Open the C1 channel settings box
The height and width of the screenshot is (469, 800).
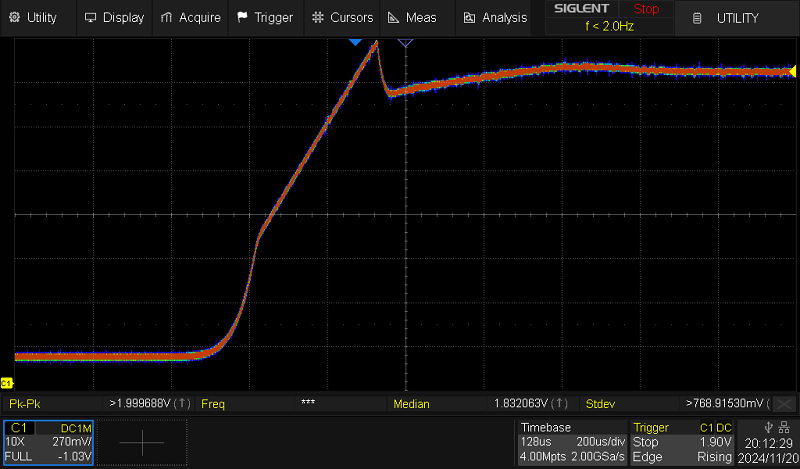[x=49, y=441]
